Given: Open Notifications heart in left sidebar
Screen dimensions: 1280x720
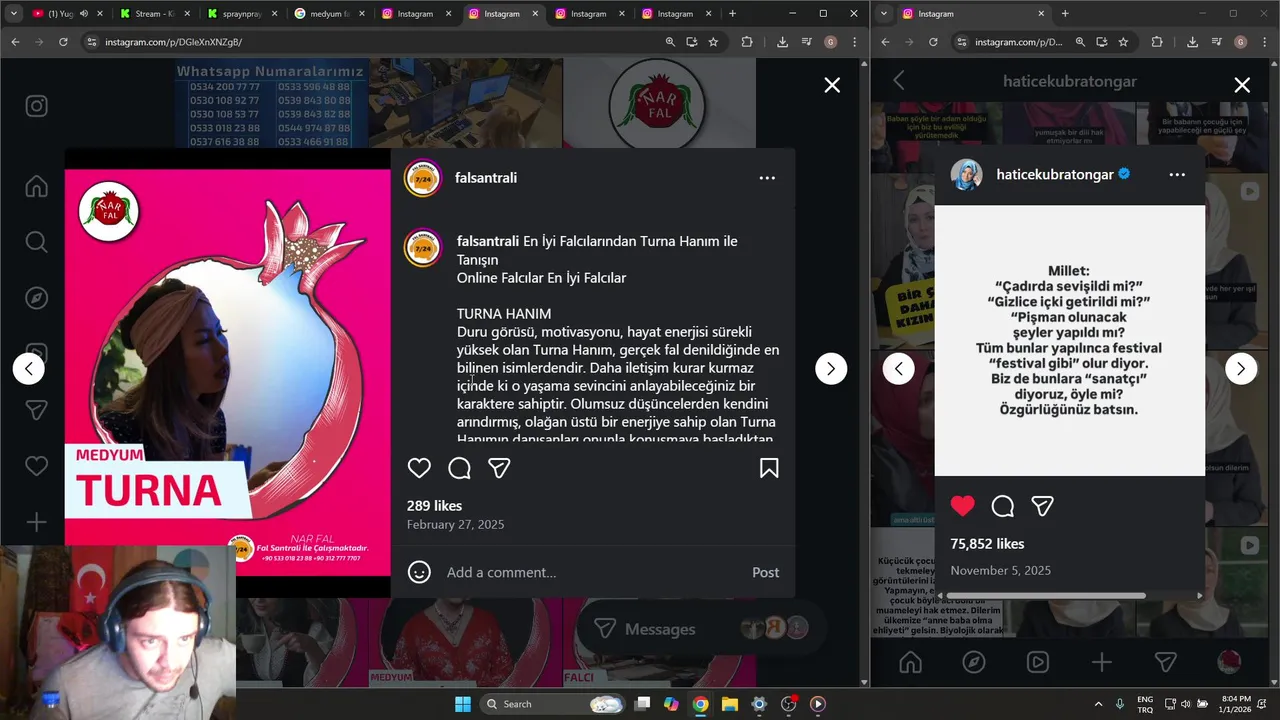Looking at the screenshot, I should (37, 466).
